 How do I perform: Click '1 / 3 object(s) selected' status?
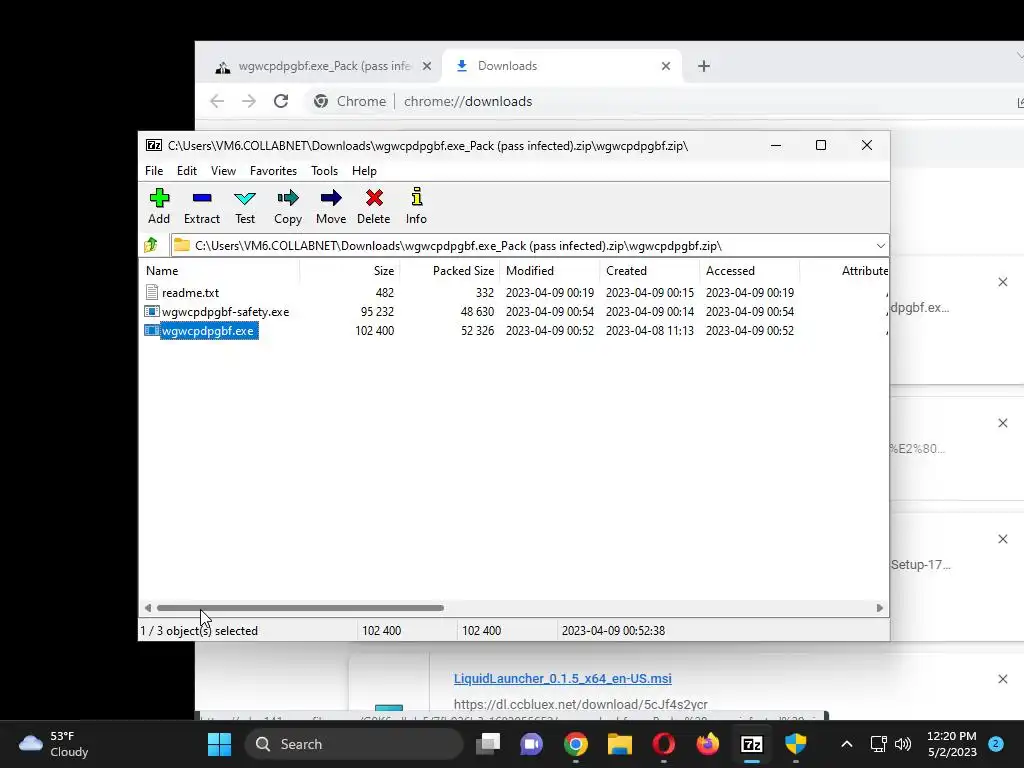point(199,631)
